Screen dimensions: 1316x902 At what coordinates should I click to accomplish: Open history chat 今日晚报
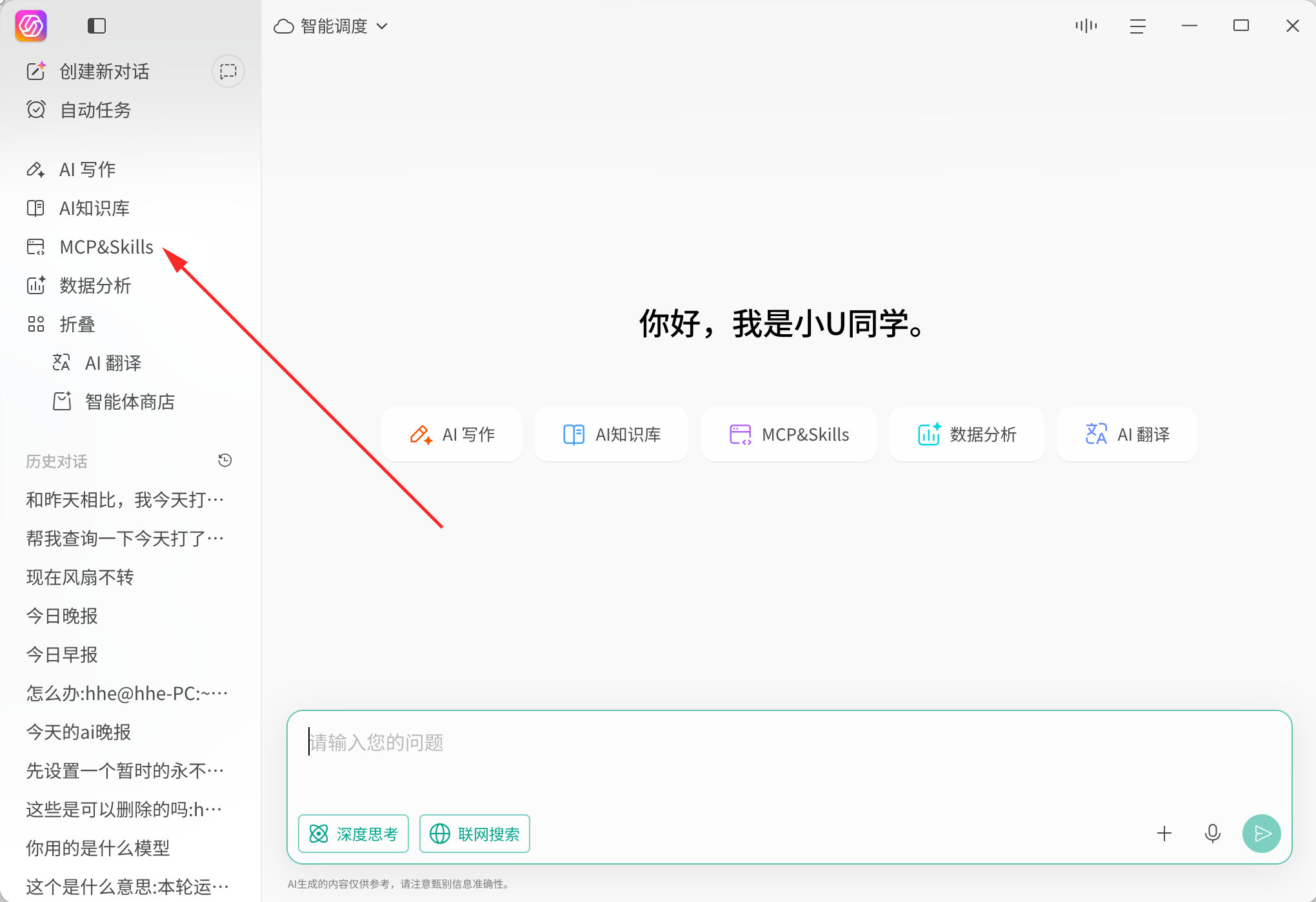click(x=62, y=616)
